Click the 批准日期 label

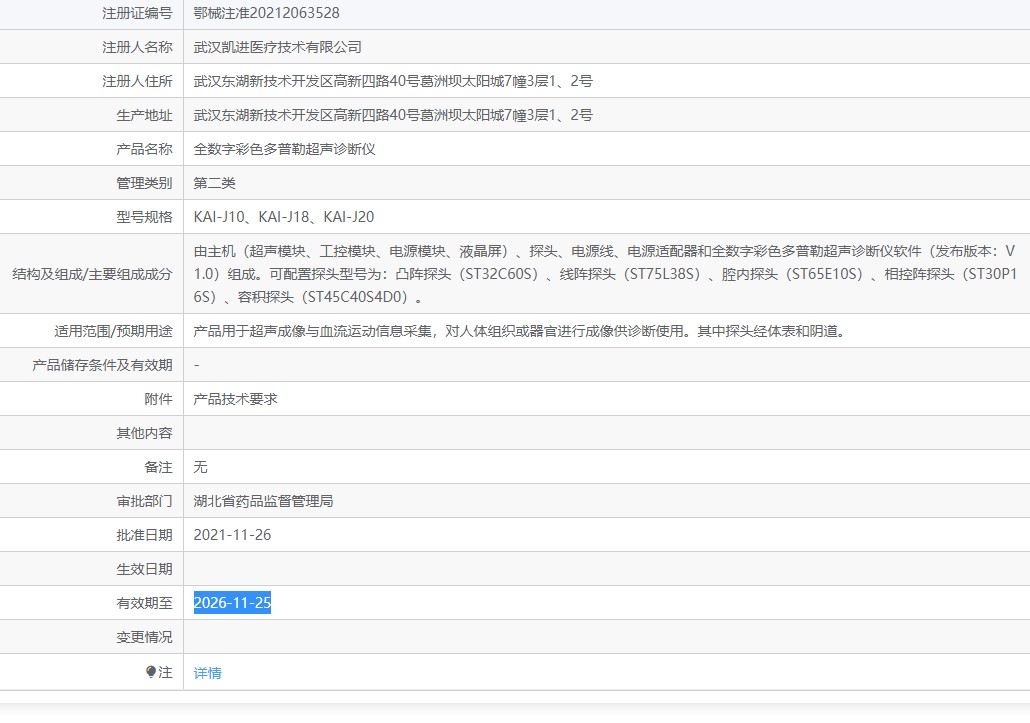click(x=145, y=535)
